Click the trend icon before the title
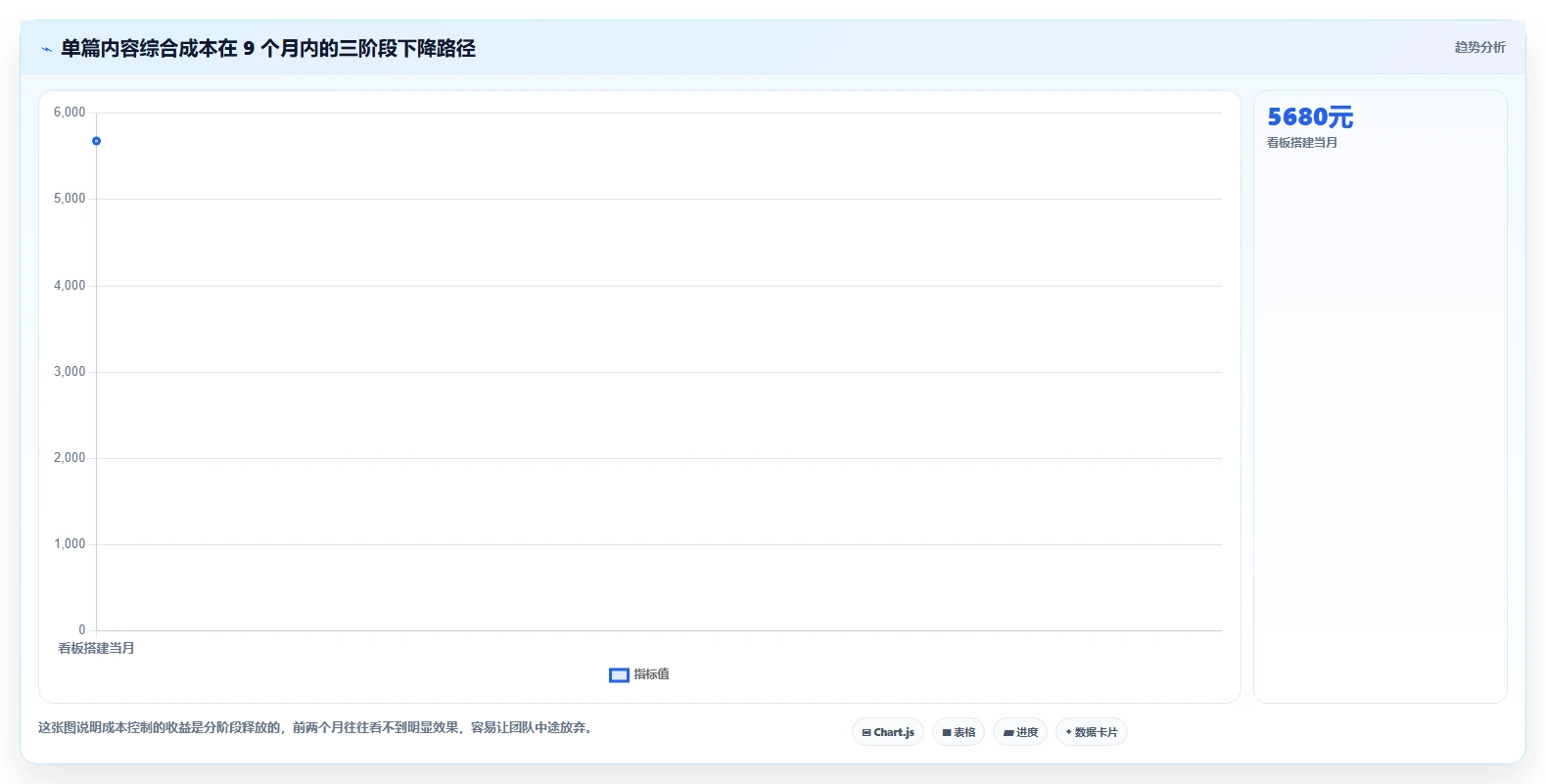This screenshot has height=784, width=1546. pyautogui.click(x=46, y=49)
